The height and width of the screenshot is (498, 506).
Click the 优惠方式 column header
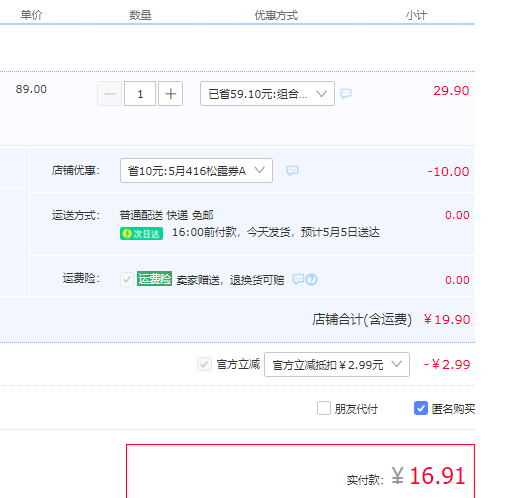276,15
